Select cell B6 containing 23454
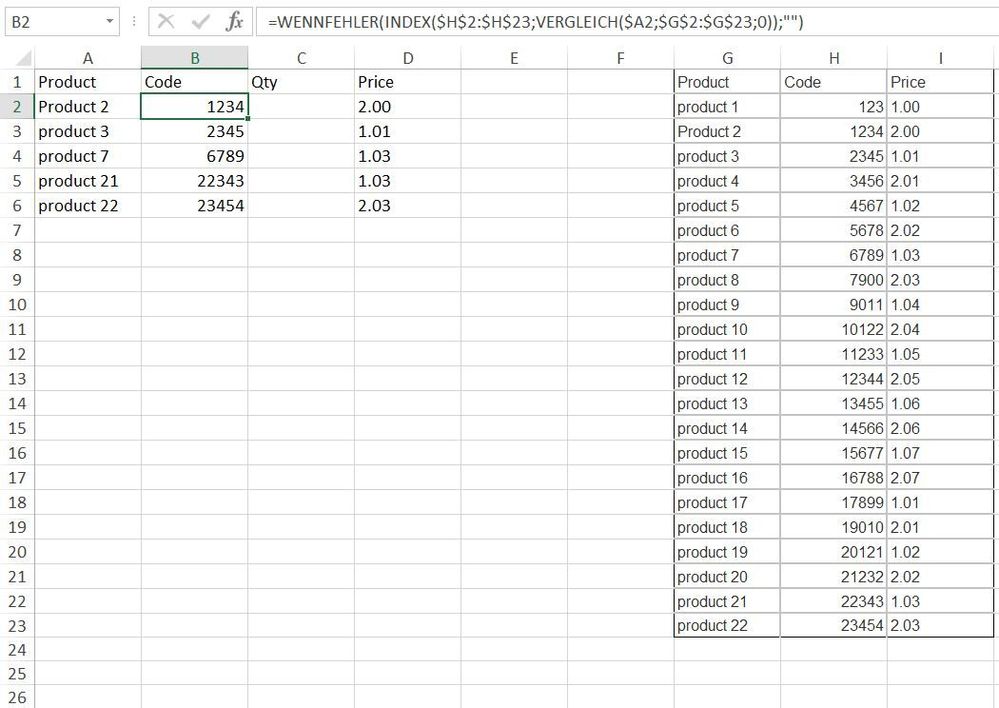Viewport: 999px width, 708px height. point(195,206)
